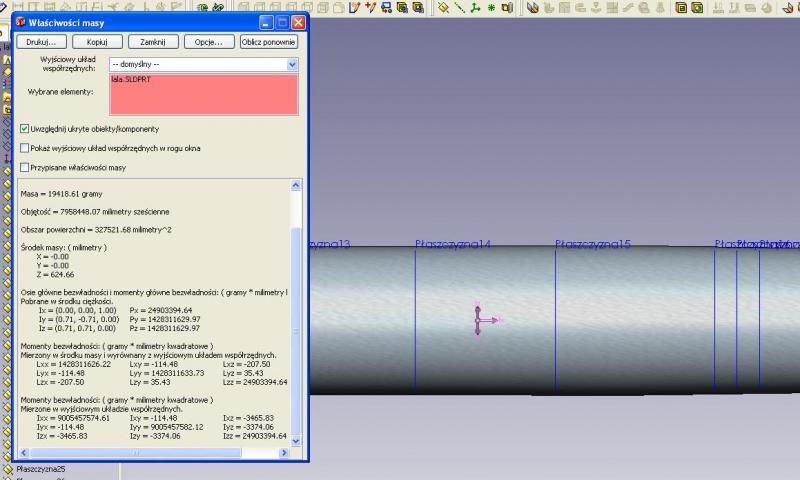Click the Opcje... button
This screenshot has width=800, height=480.
pyautogui.click(x=209, y=42)
